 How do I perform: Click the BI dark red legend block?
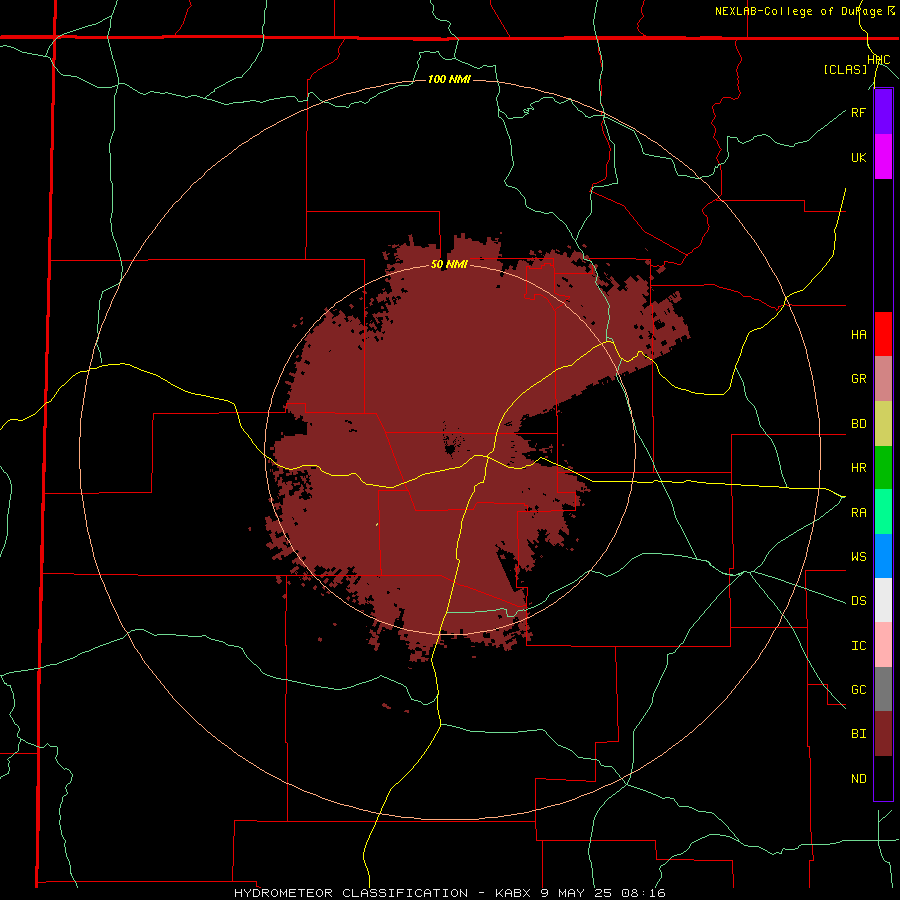click(x=883, y=734)
